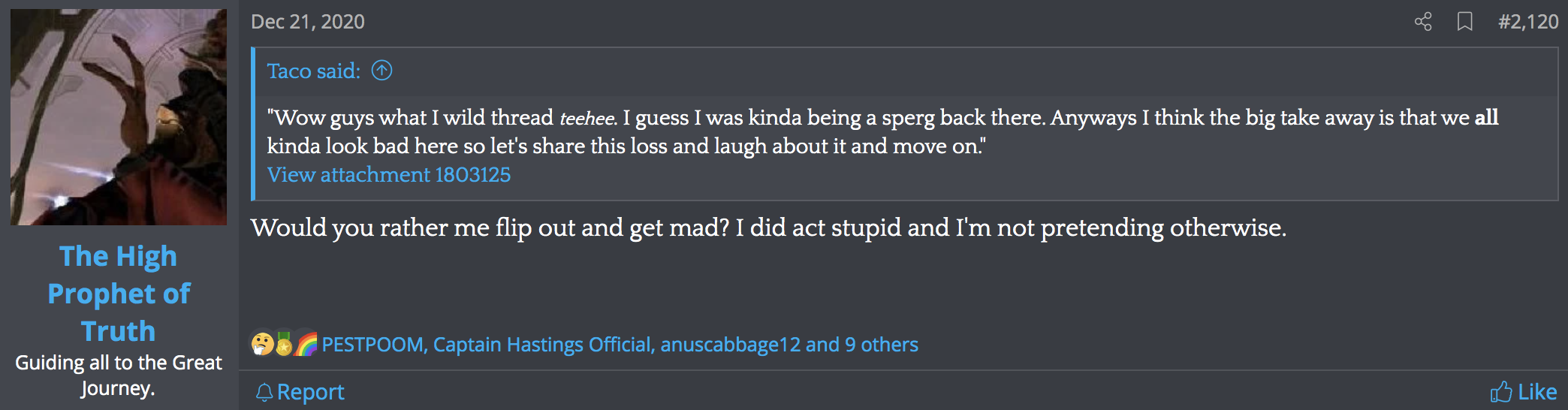View attachment 1803125

click(389, 175)
